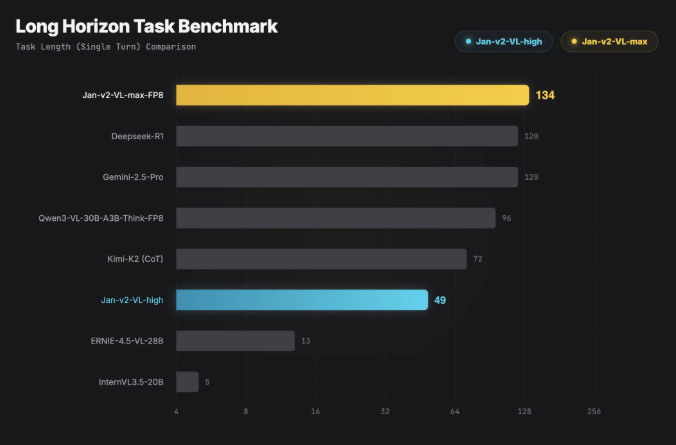
Task: Click the 256 tick on the x-axis
Action: pos(594,412)
